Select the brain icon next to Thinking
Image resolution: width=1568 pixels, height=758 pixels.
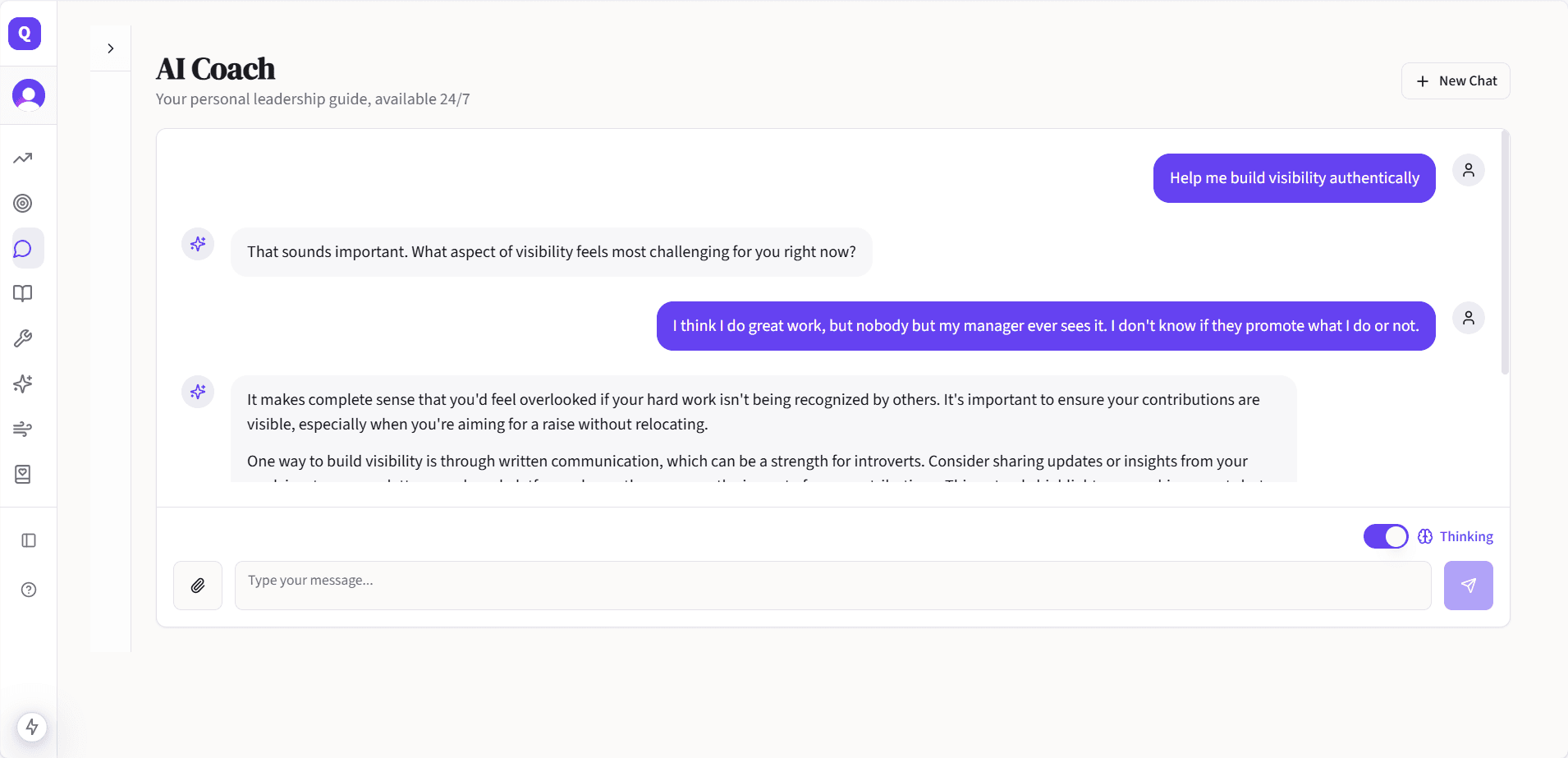(x=1425, y=536)
